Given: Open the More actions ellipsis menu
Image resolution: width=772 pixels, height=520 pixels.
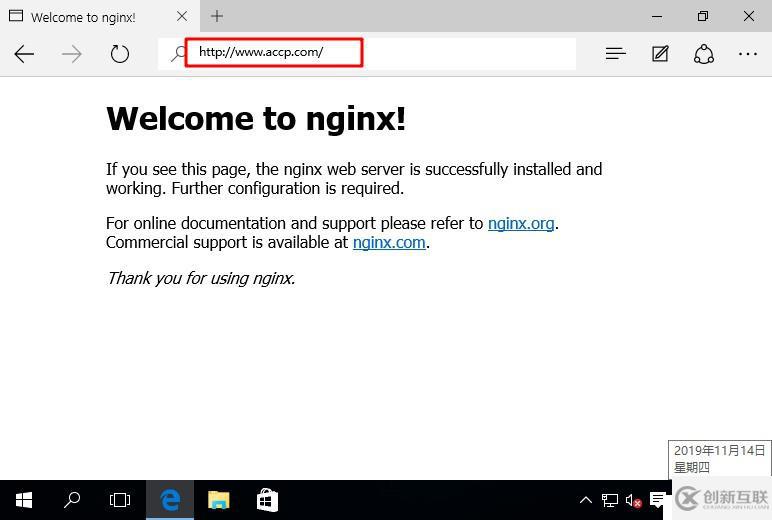Looking at the screenshot, I should click(x=748, y=54).
